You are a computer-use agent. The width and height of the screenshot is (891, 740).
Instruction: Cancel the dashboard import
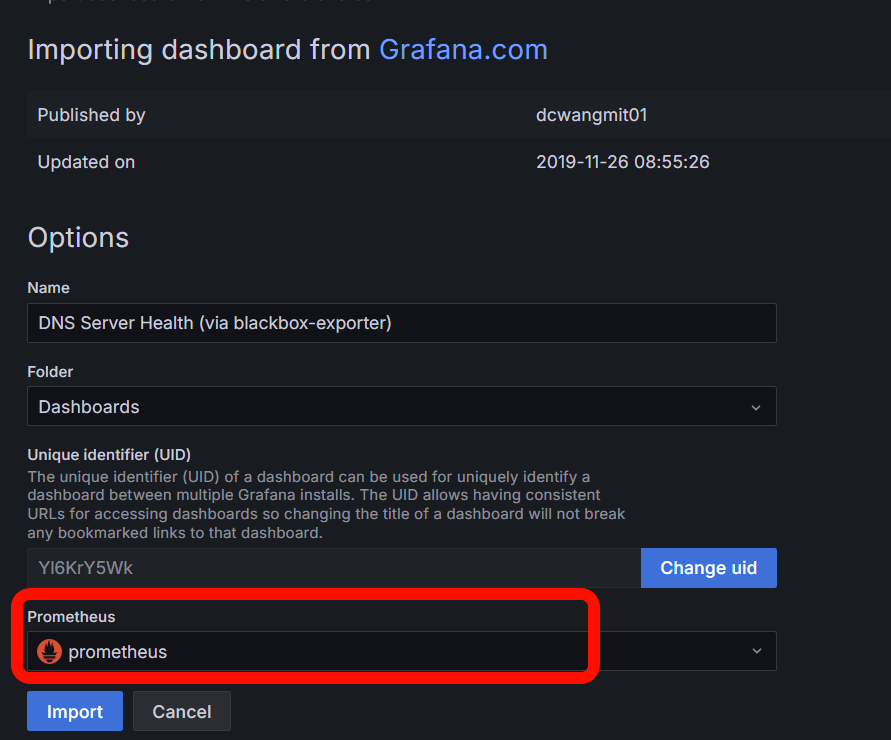coord(181,711)
